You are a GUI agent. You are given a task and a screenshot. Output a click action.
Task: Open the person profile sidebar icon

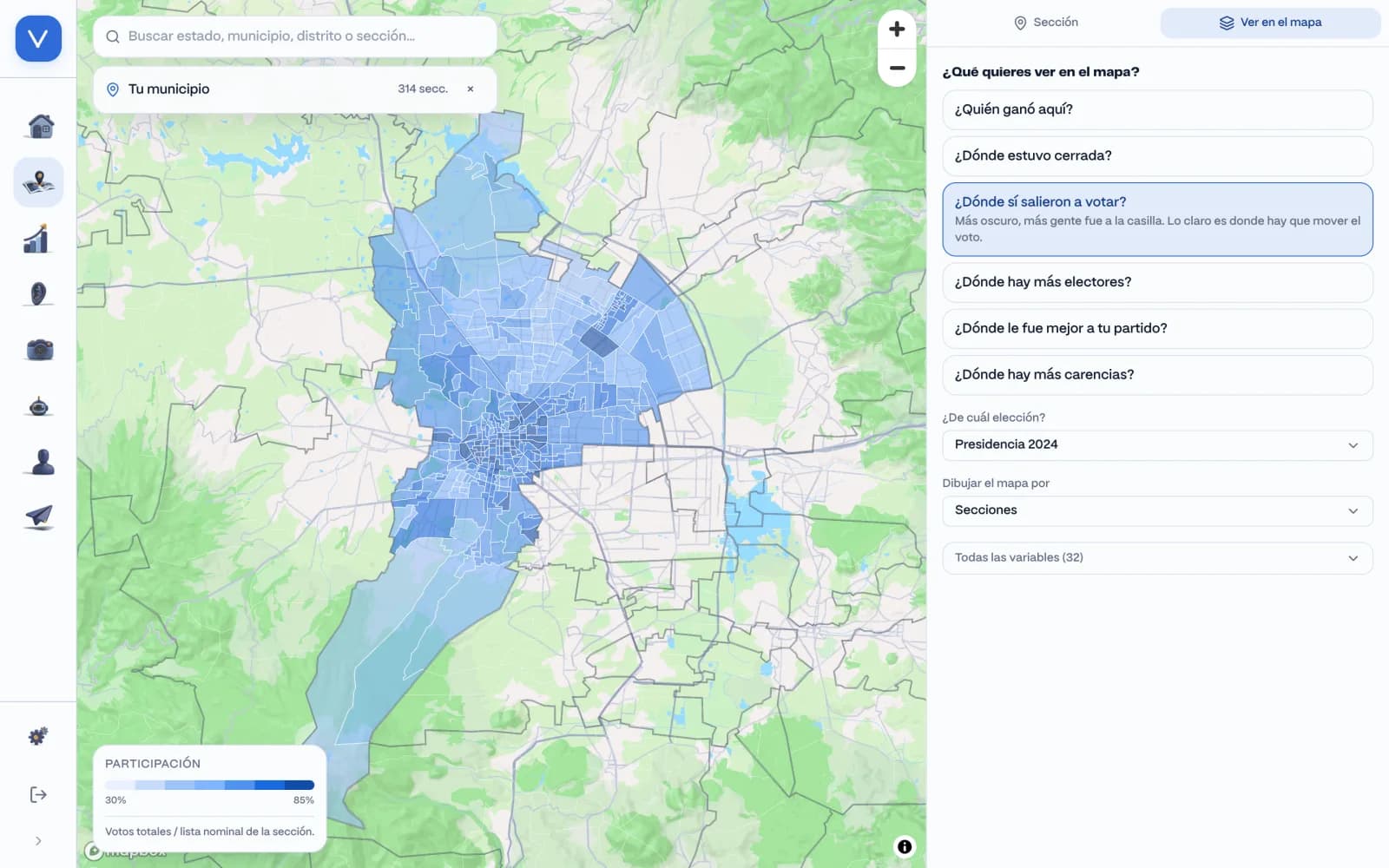(41, 461)
